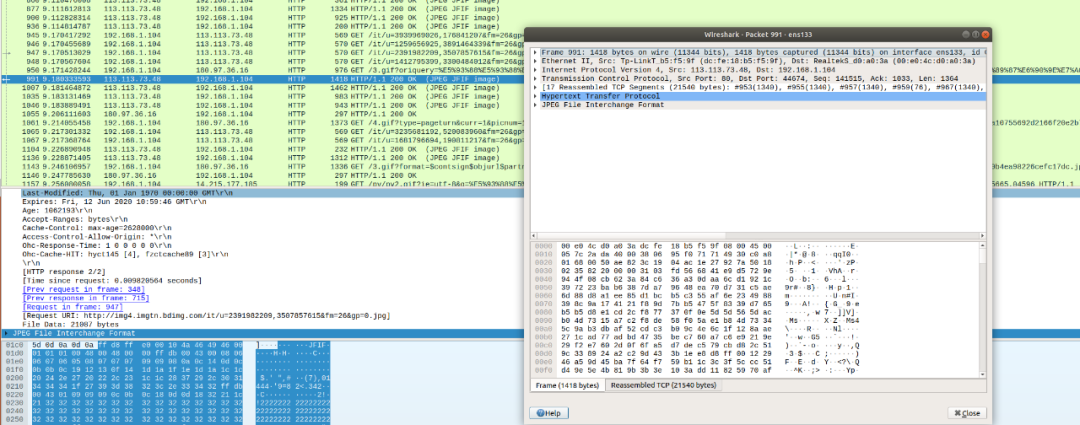
Task: Close the Packet 991 window via title bar
Action: pos(986,34)
